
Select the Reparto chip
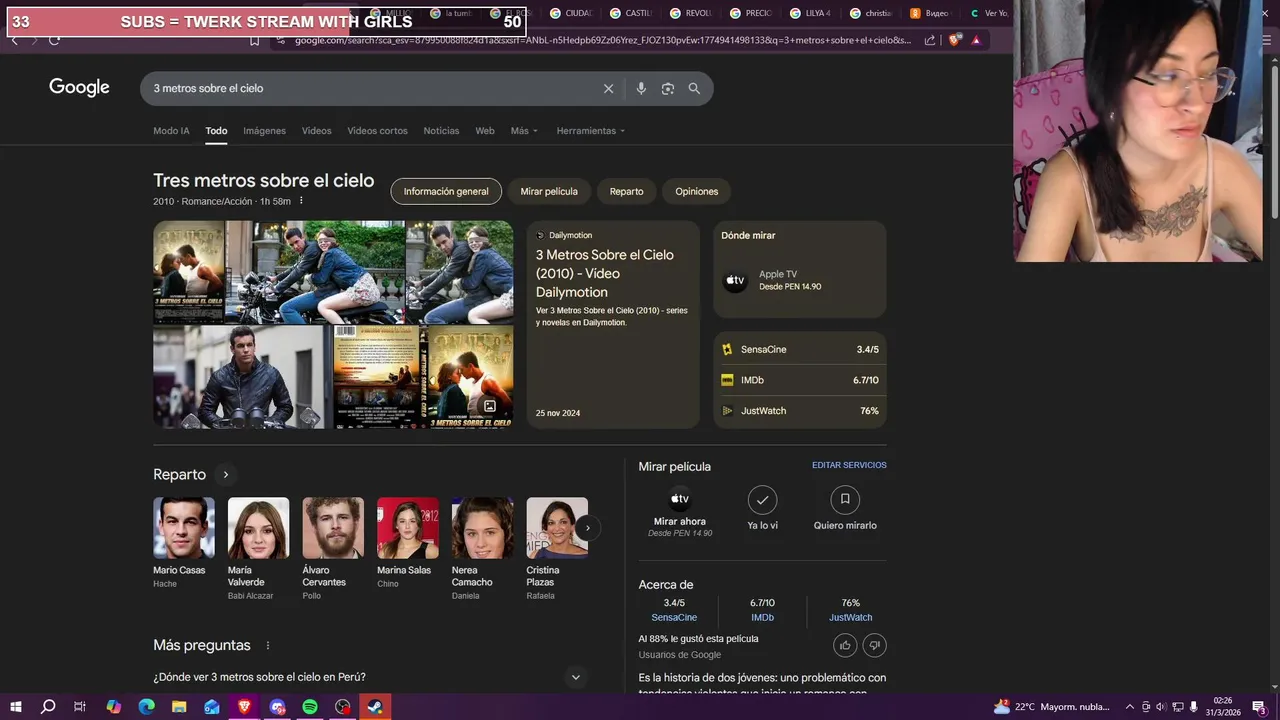point(627,191)
